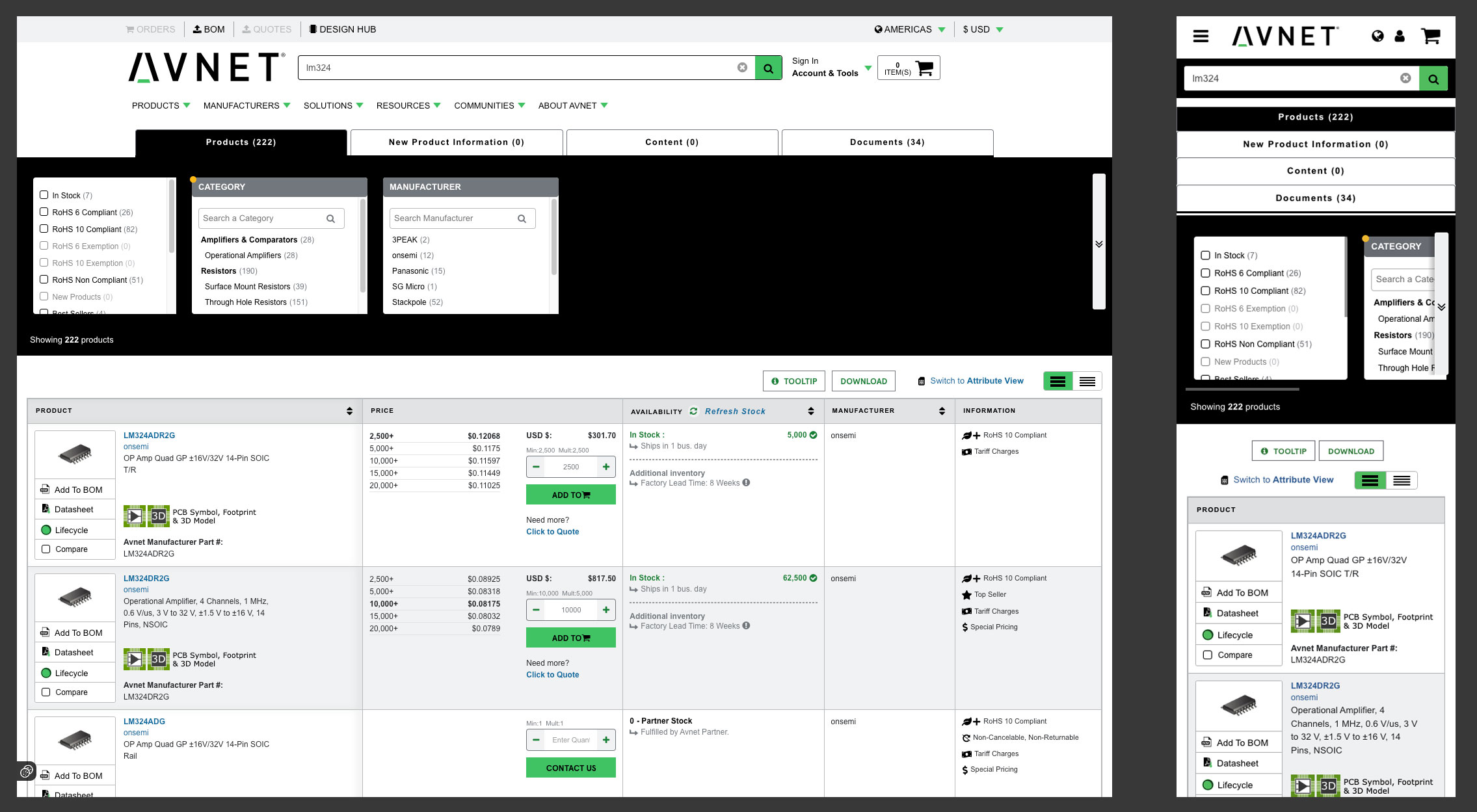
Task: Check the RoHS 10 Compliant filter
Action: (x=44, y=229)
